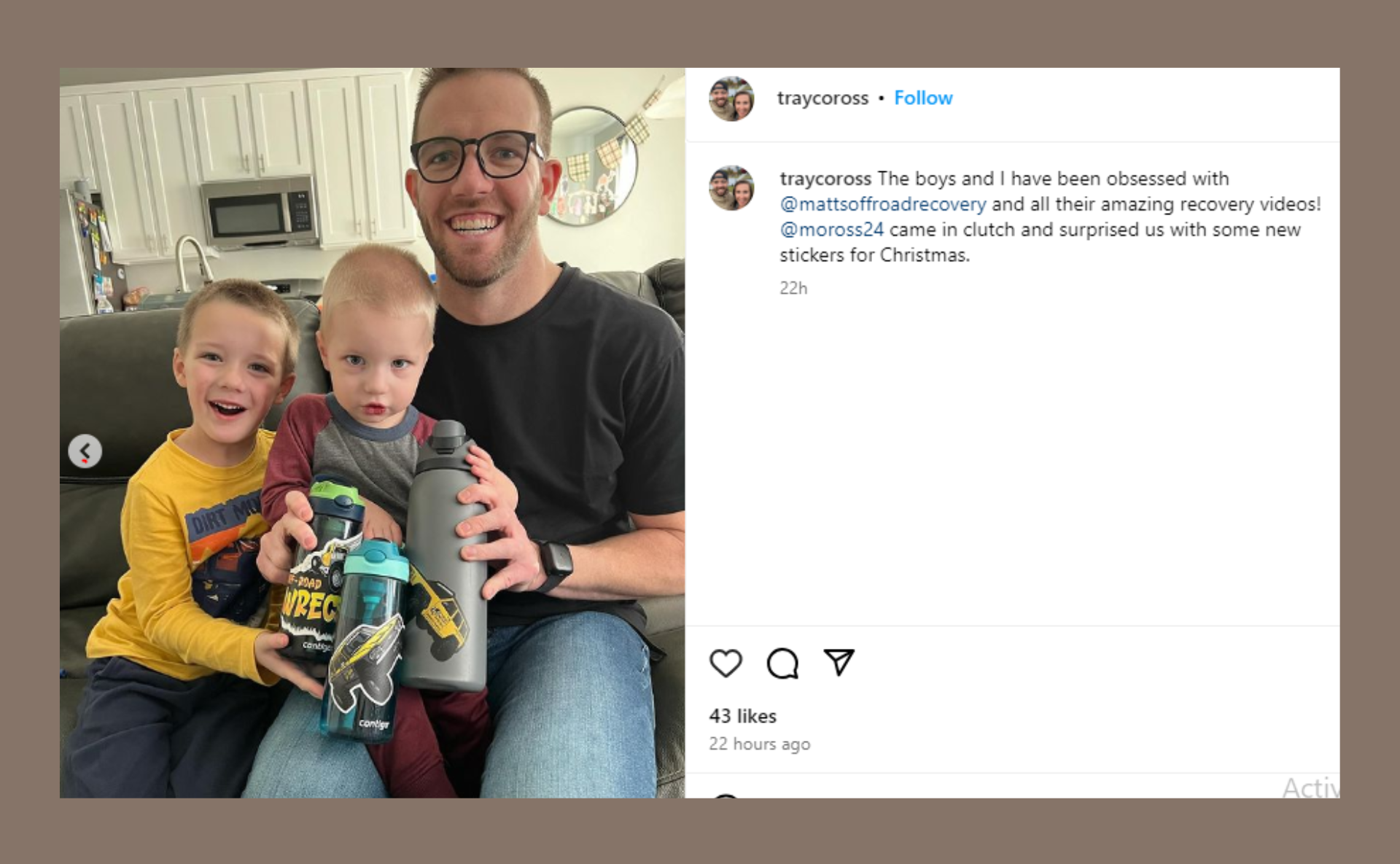Like the post with the heart icon
Screen dimensions: 1400x864
pos(726,663)
